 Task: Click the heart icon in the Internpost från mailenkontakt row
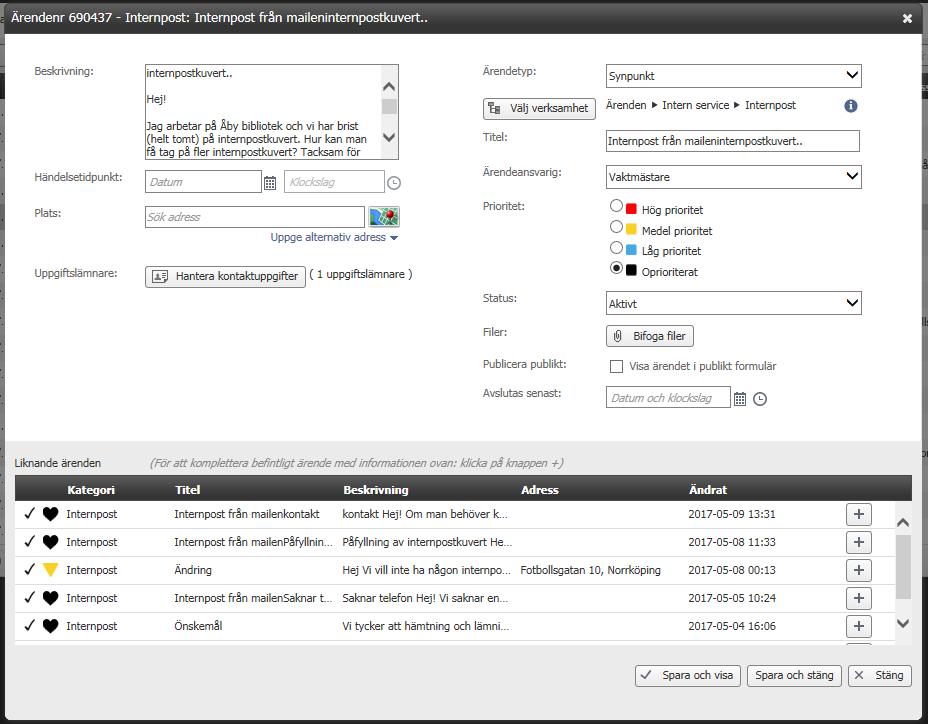point(51,514)
